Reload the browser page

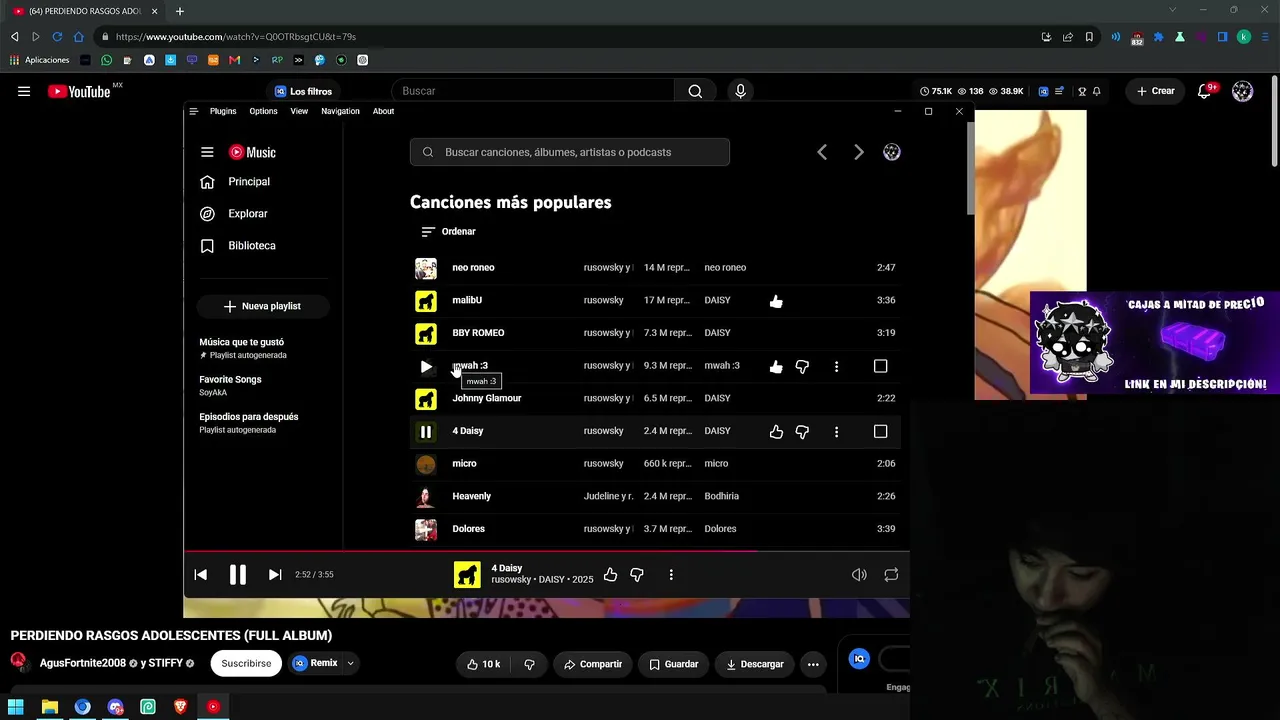pos(57,37)
